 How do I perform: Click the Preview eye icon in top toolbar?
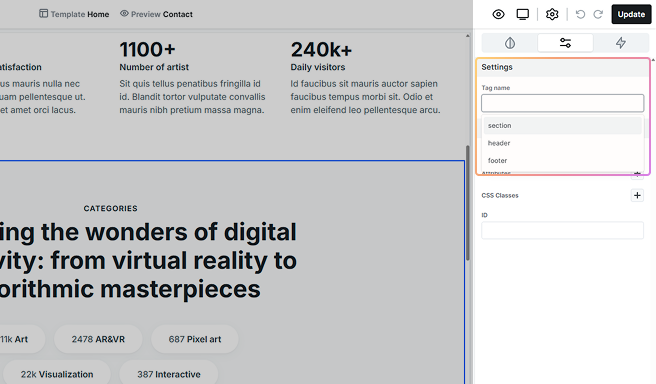click(498, 14)
